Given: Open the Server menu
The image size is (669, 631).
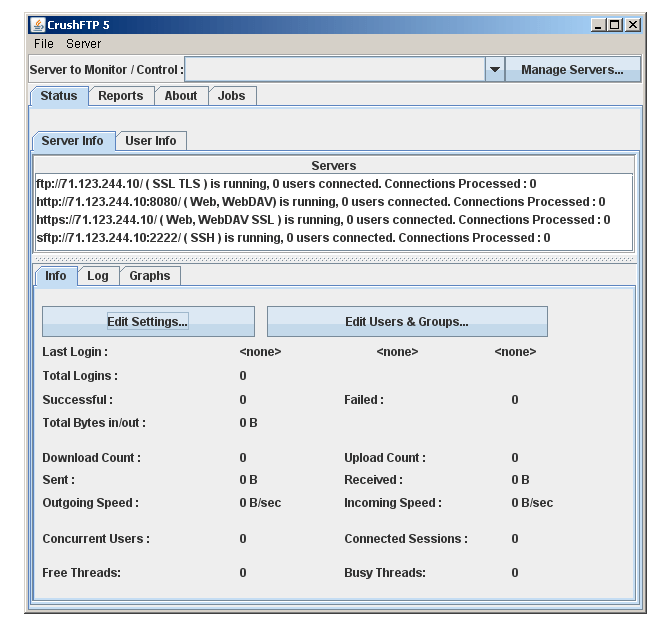Looking at the screenshot, I should [84, 44].
